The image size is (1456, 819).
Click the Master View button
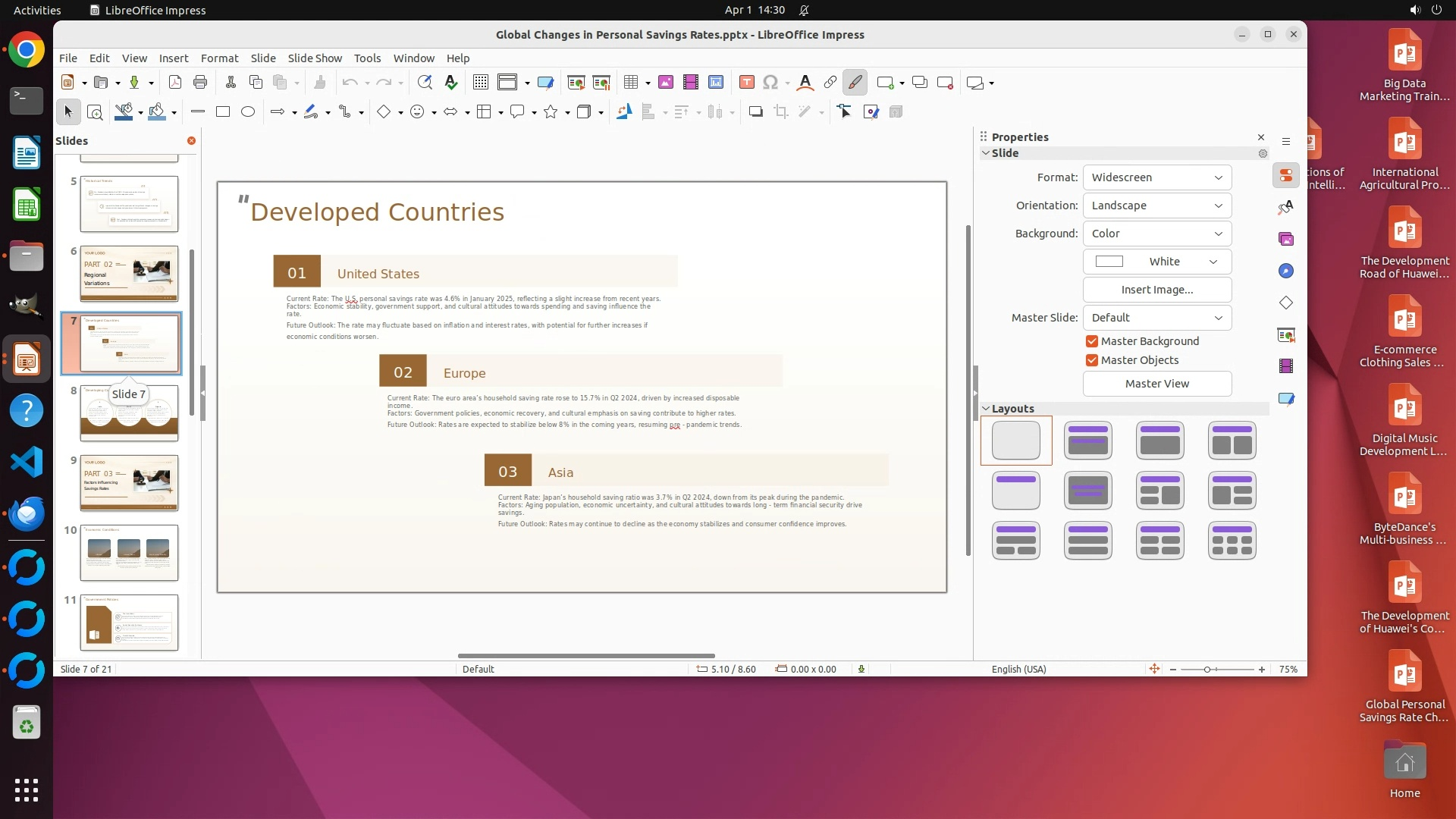(1156, 384)
